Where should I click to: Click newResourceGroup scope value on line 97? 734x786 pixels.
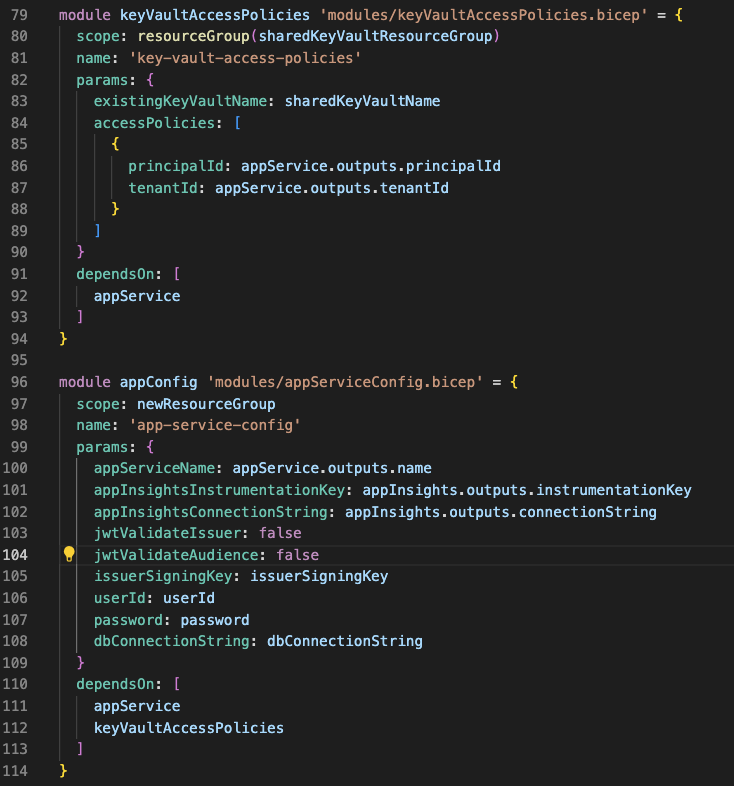(206, 404)
